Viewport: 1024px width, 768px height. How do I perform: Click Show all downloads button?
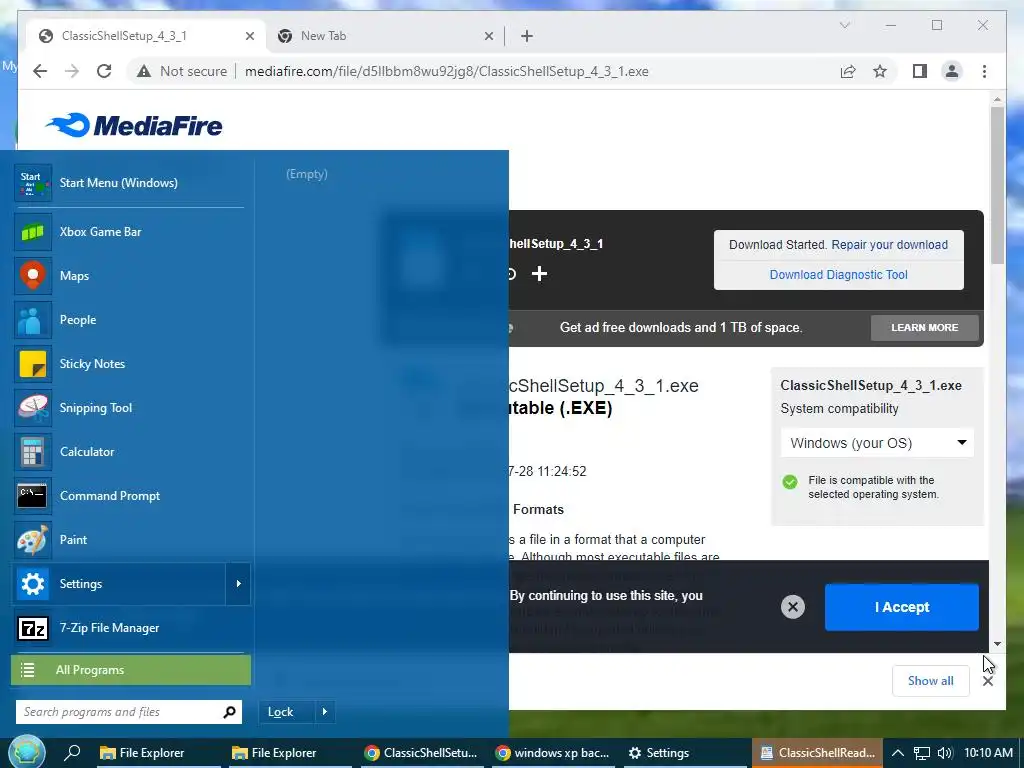pos(931,681)
